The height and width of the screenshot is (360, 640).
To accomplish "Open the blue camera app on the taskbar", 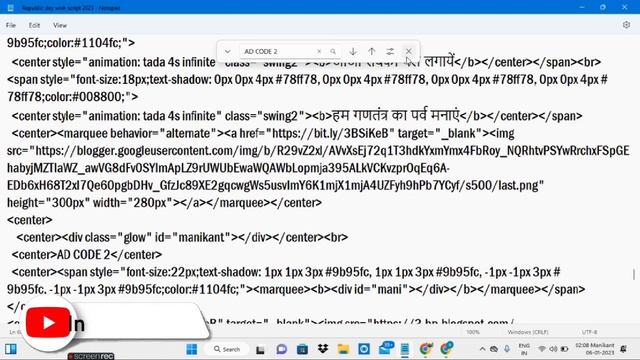I will click(364, 349).
